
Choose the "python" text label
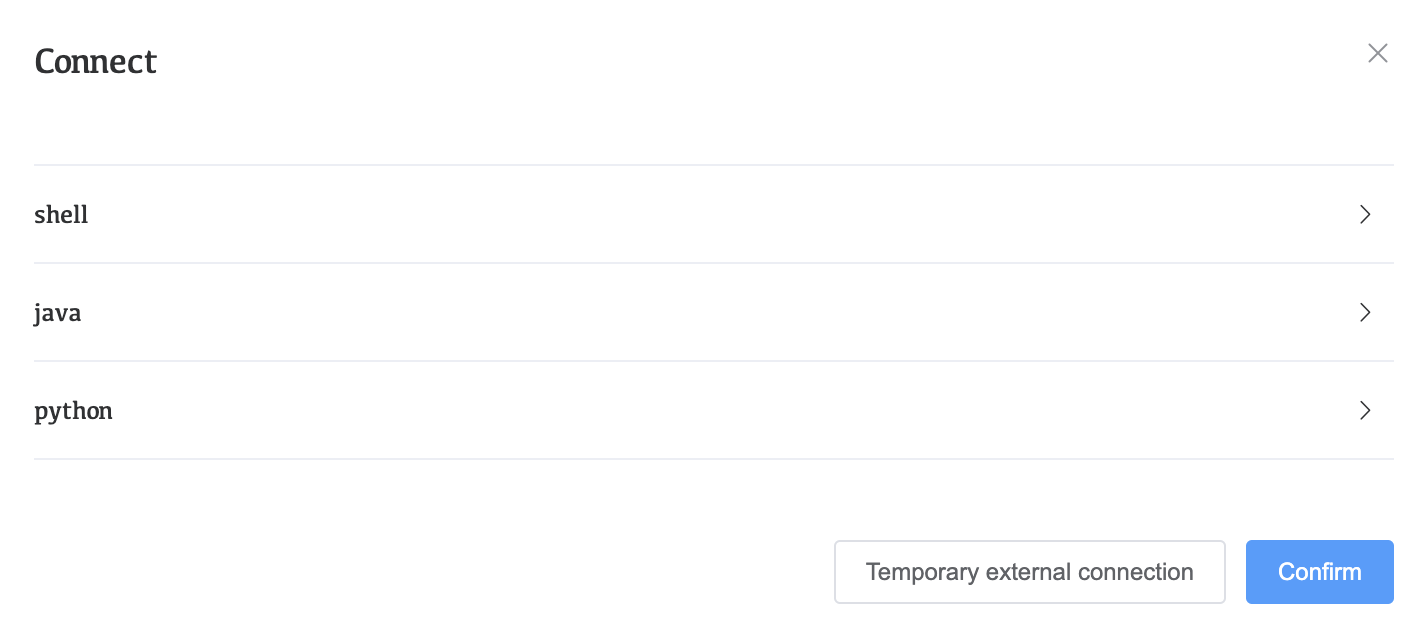tap(74, 411)
